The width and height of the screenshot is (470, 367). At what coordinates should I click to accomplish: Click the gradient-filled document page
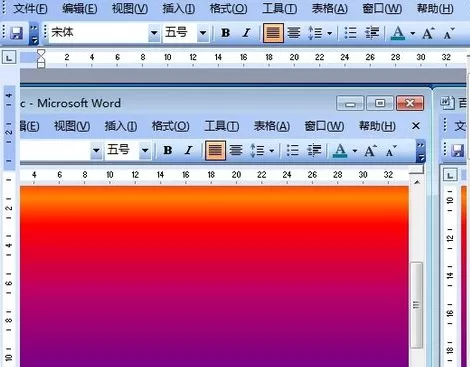point(214,277)
